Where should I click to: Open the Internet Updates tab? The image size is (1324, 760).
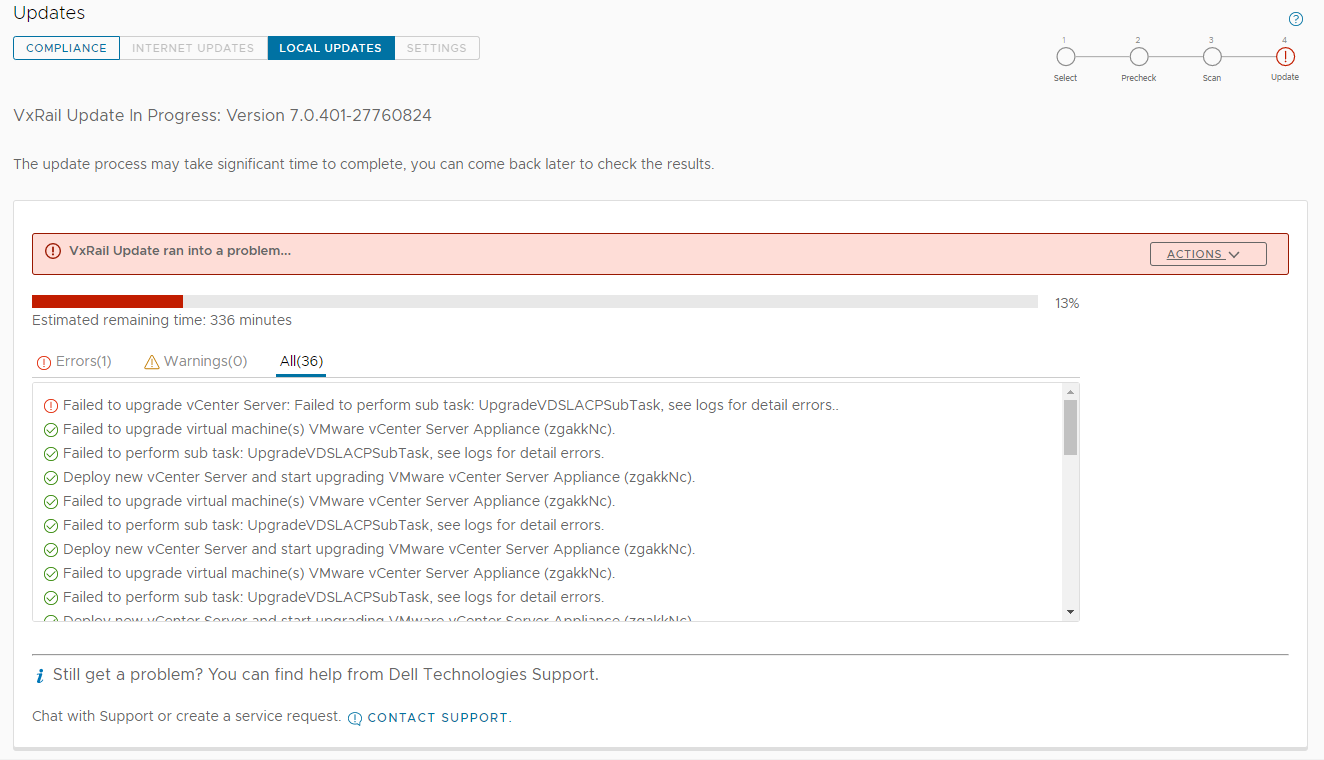click(193, 48)
